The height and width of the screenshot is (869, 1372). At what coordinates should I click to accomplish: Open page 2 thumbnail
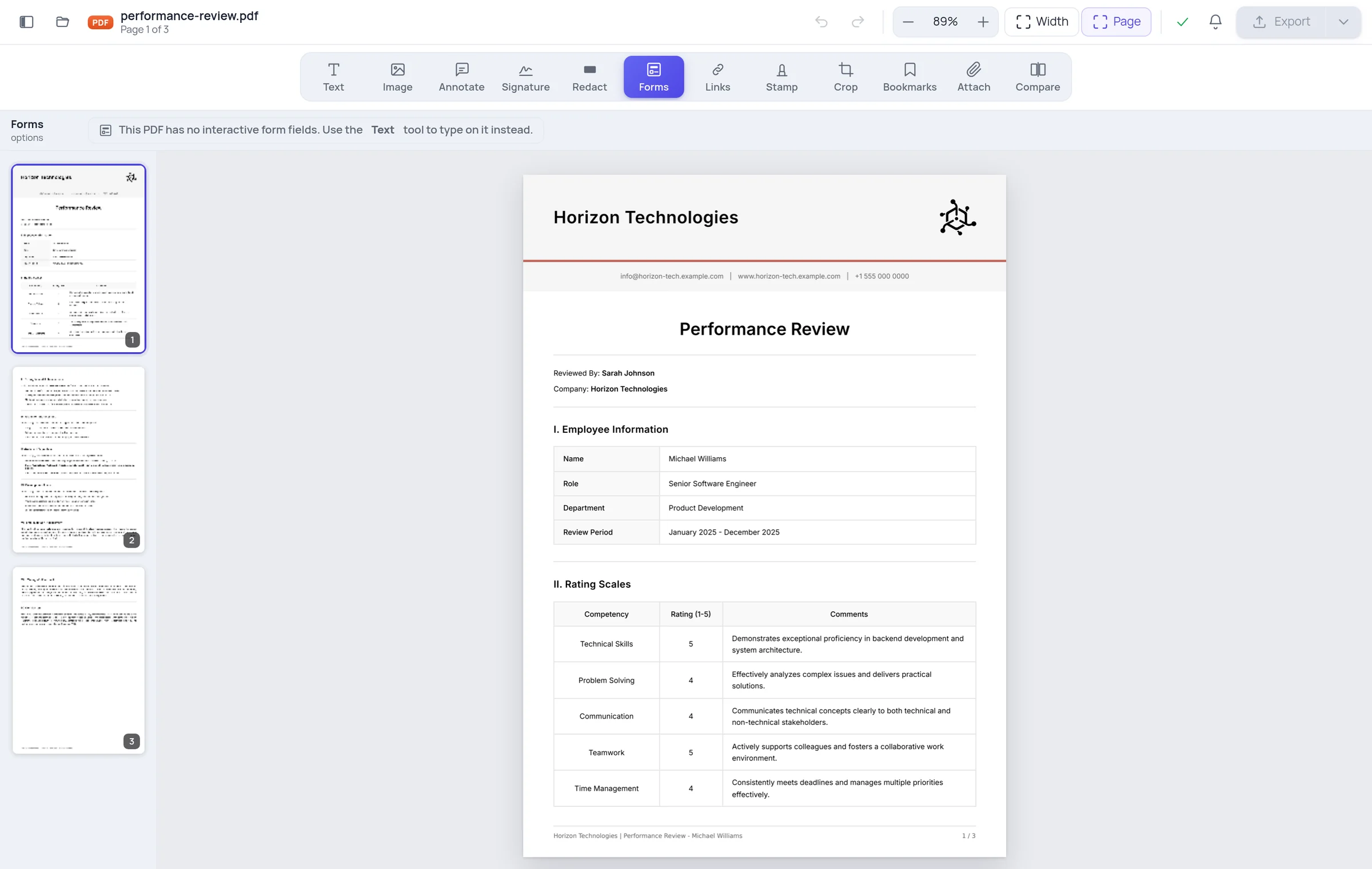tap(79, 460)
